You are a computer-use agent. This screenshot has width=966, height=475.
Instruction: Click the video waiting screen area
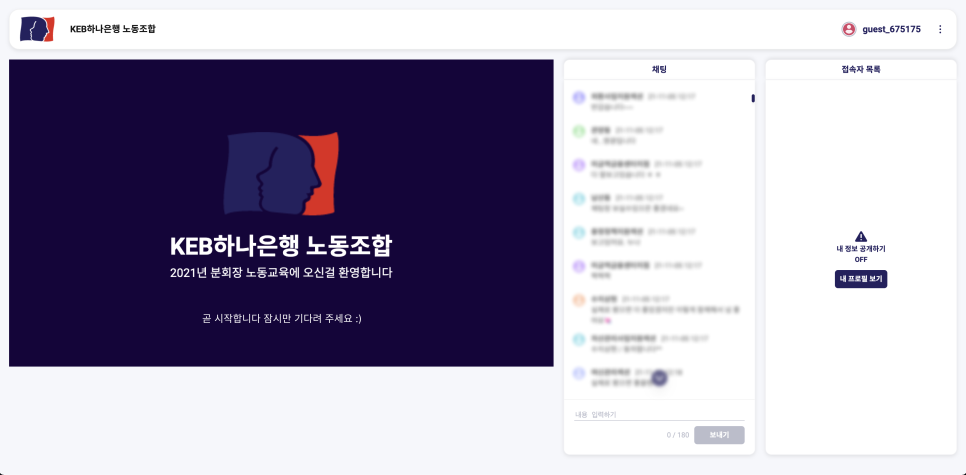click(281, 213)
